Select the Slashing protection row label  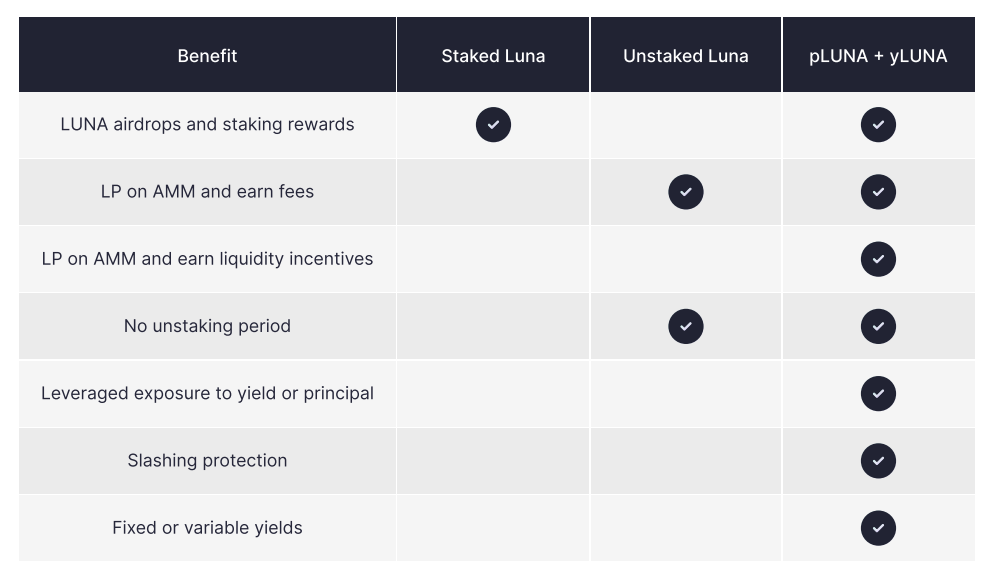click(207, 460)
